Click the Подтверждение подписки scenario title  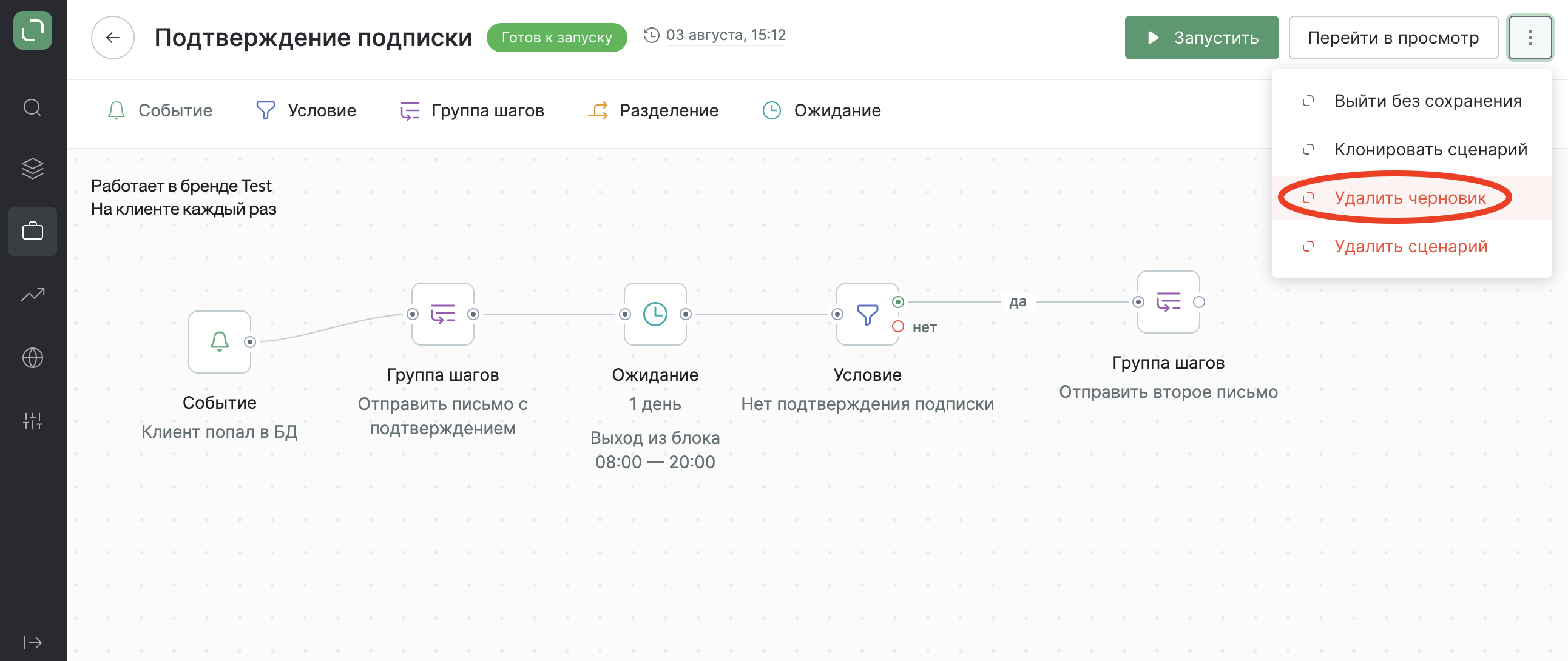pyautogui.click(x=313, y=38)
